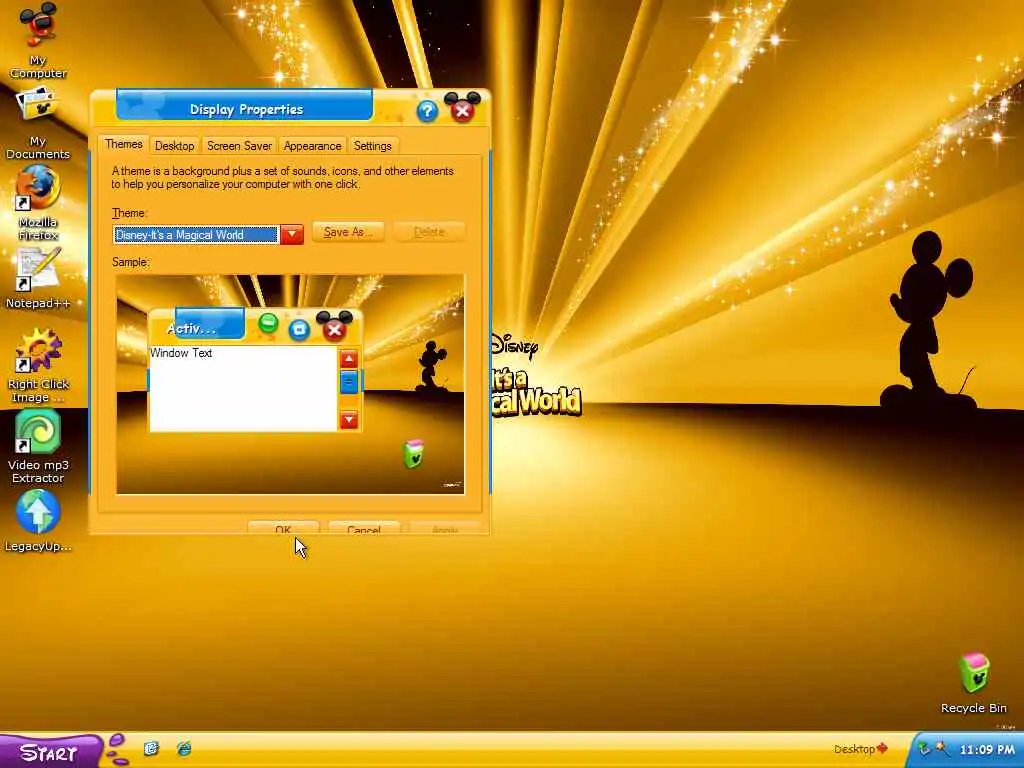Click the Window Text sample area

click(x=243, y=389)
